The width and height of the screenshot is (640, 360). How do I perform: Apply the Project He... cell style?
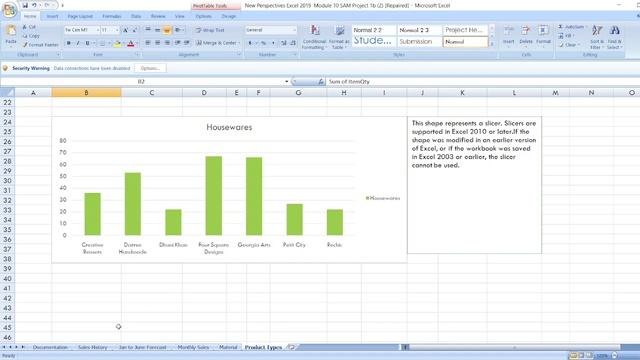(x=466, y=30)
